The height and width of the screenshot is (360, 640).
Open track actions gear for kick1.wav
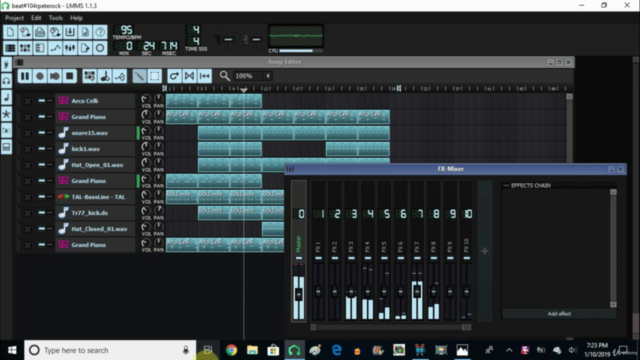(x=27, y=149)
